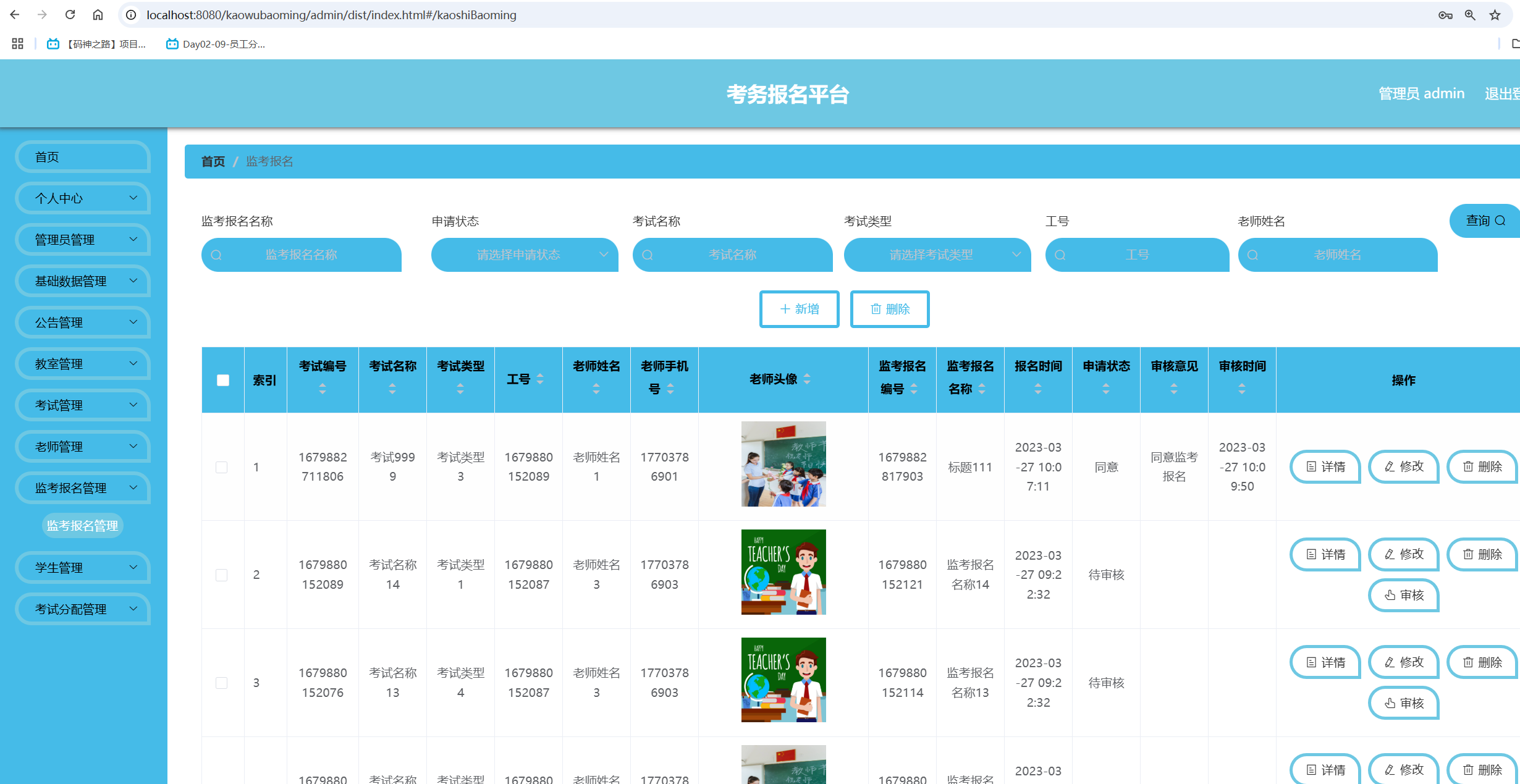Click 审核 button for row 2

(x=1404, y=595)
